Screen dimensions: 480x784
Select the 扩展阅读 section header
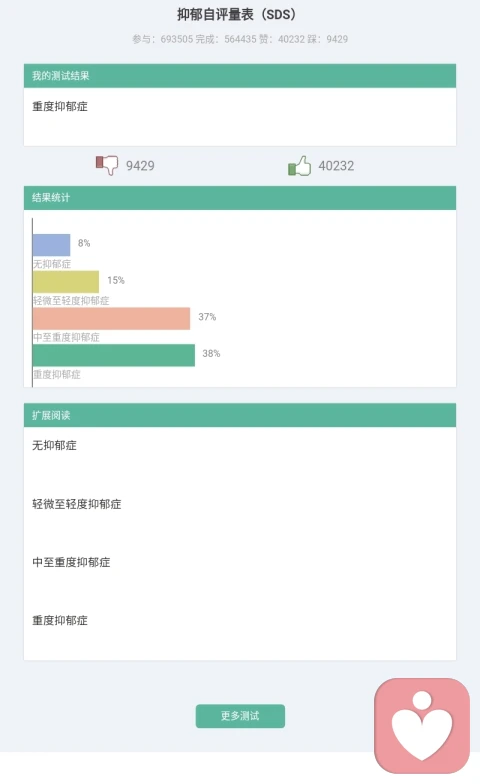tap(240, 415)
